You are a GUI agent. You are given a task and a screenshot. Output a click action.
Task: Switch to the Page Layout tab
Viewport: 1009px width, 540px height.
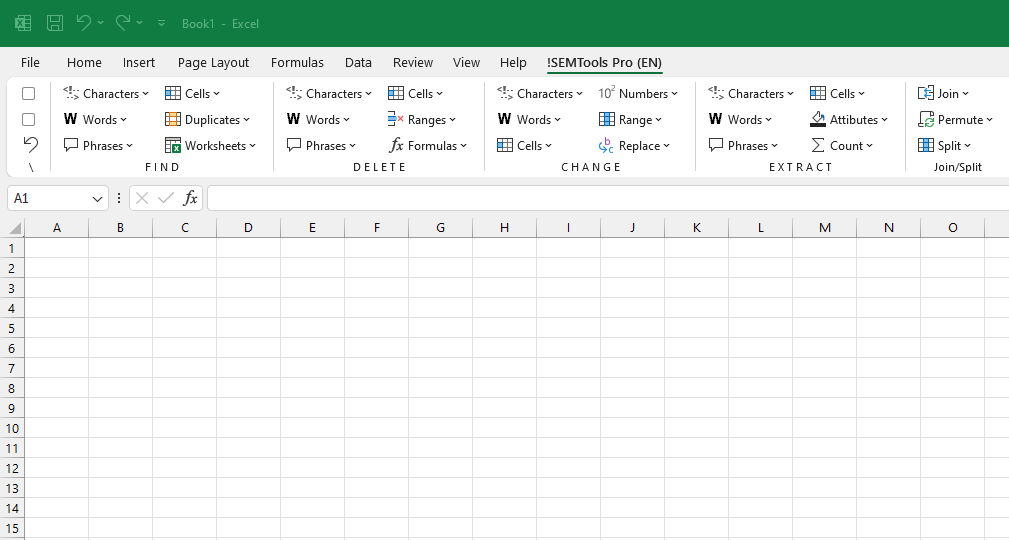213,62
